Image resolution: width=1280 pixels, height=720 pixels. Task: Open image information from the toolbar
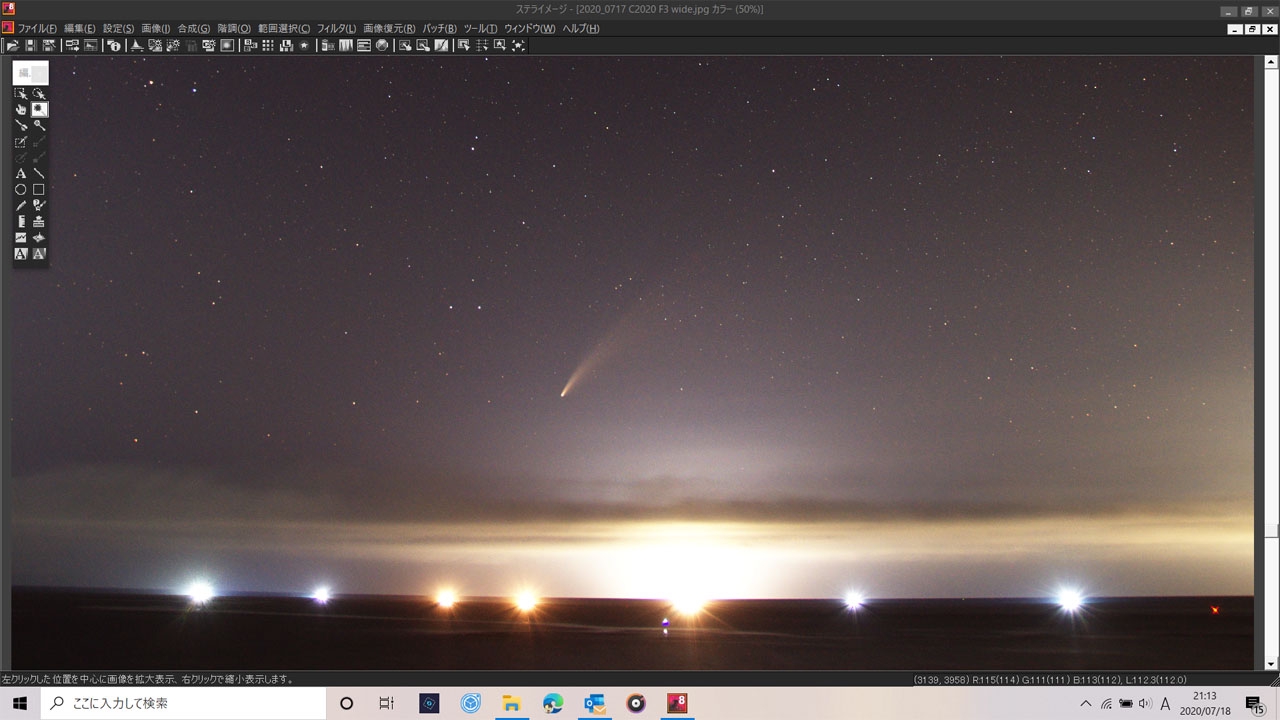click(113, 45)
